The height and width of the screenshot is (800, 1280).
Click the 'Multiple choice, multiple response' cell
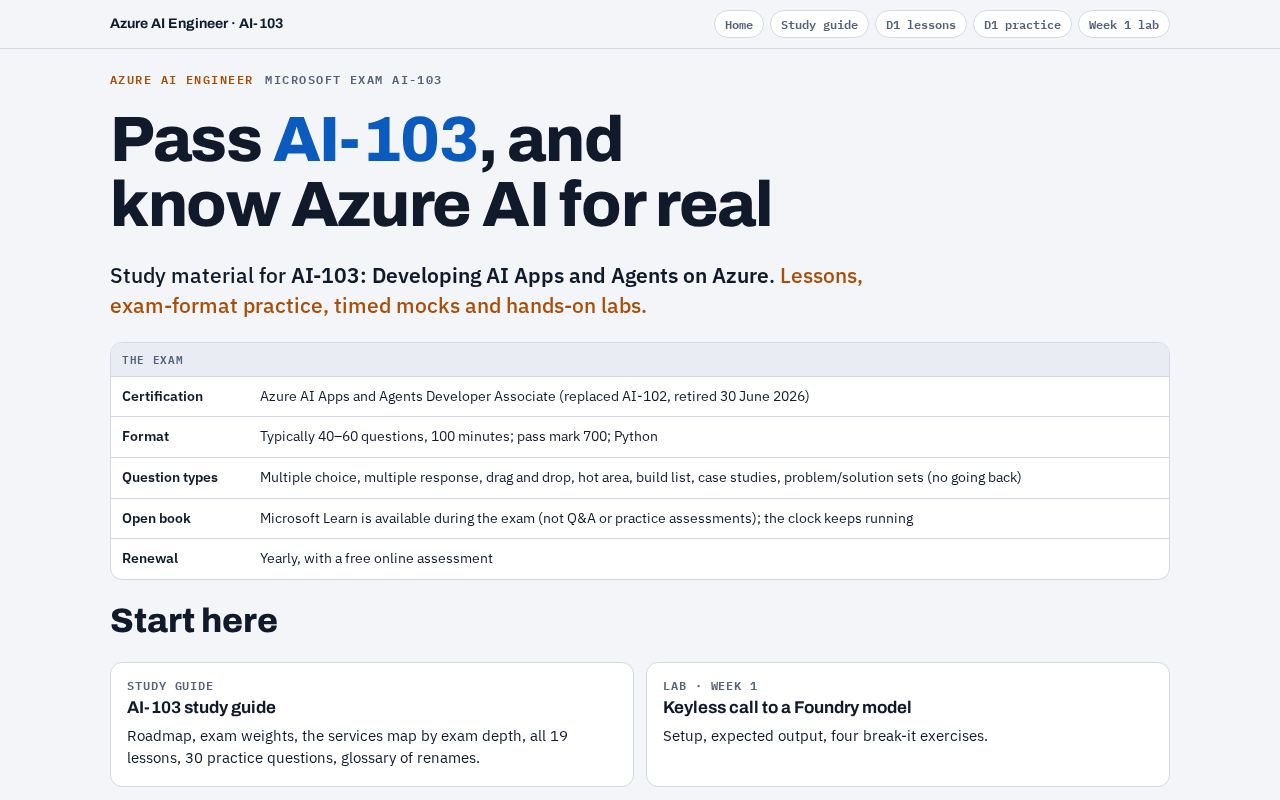(640, 477)
